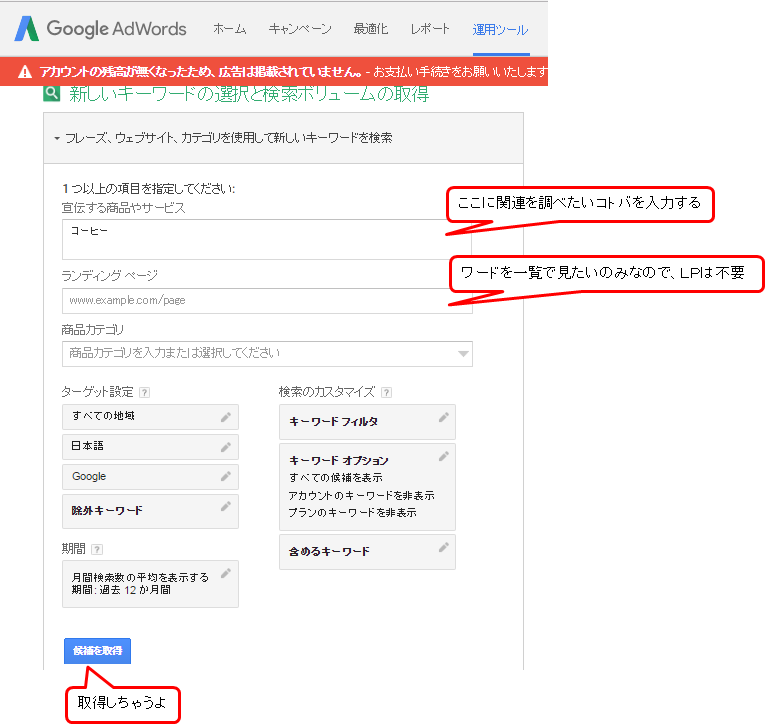
Task: Click the product or service field containing コーヒー
Action: pyautogui.click(x=267, y=240)
